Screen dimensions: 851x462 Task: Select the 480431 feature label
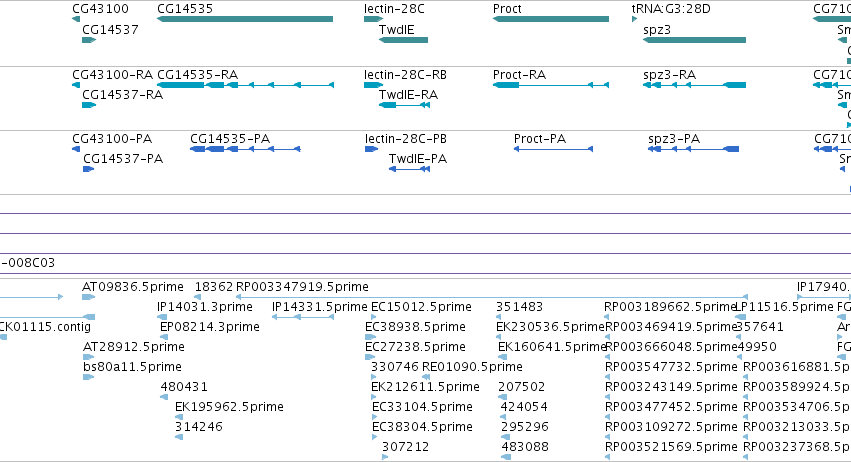(x=184, y=387)
